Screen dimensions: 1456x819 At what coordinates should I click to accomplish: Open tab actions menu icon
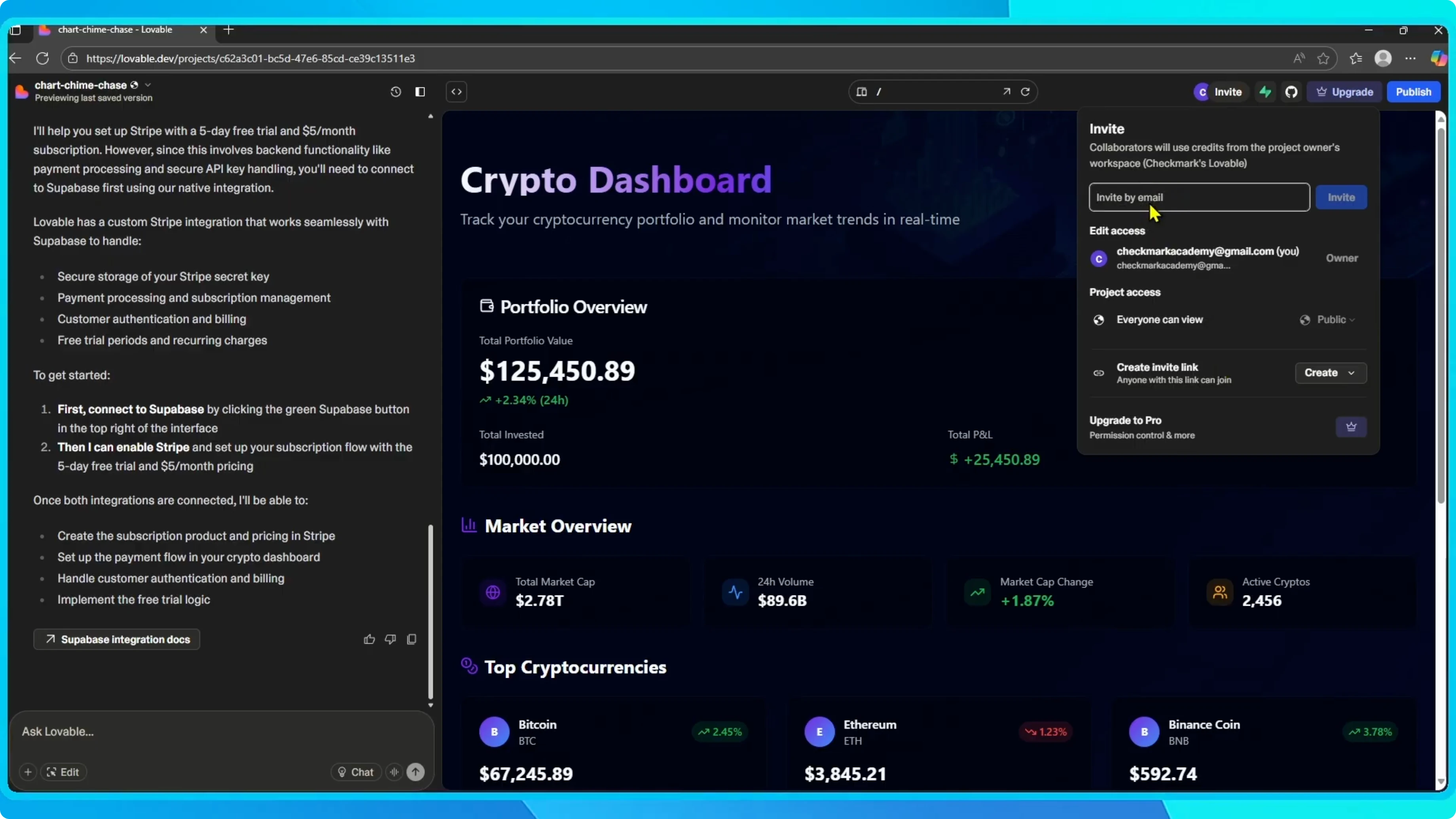15,30
